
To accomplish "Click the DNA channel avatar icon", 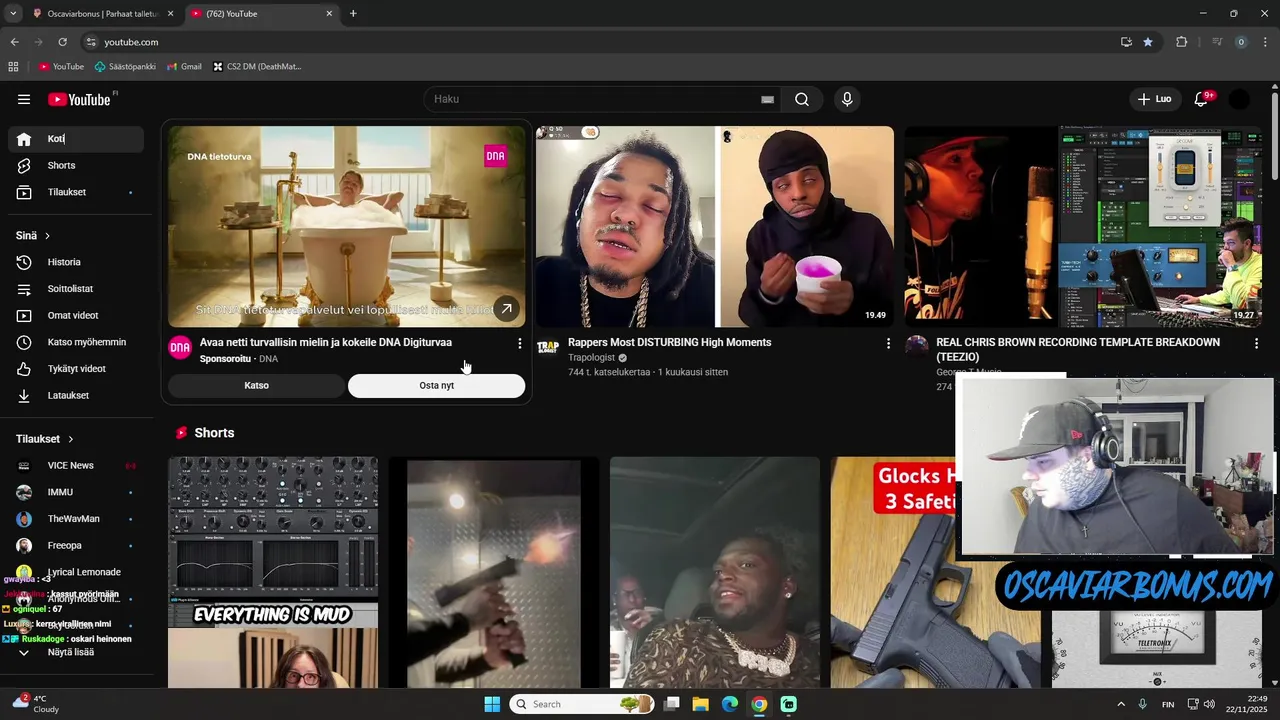I will (x=180, y=347).
